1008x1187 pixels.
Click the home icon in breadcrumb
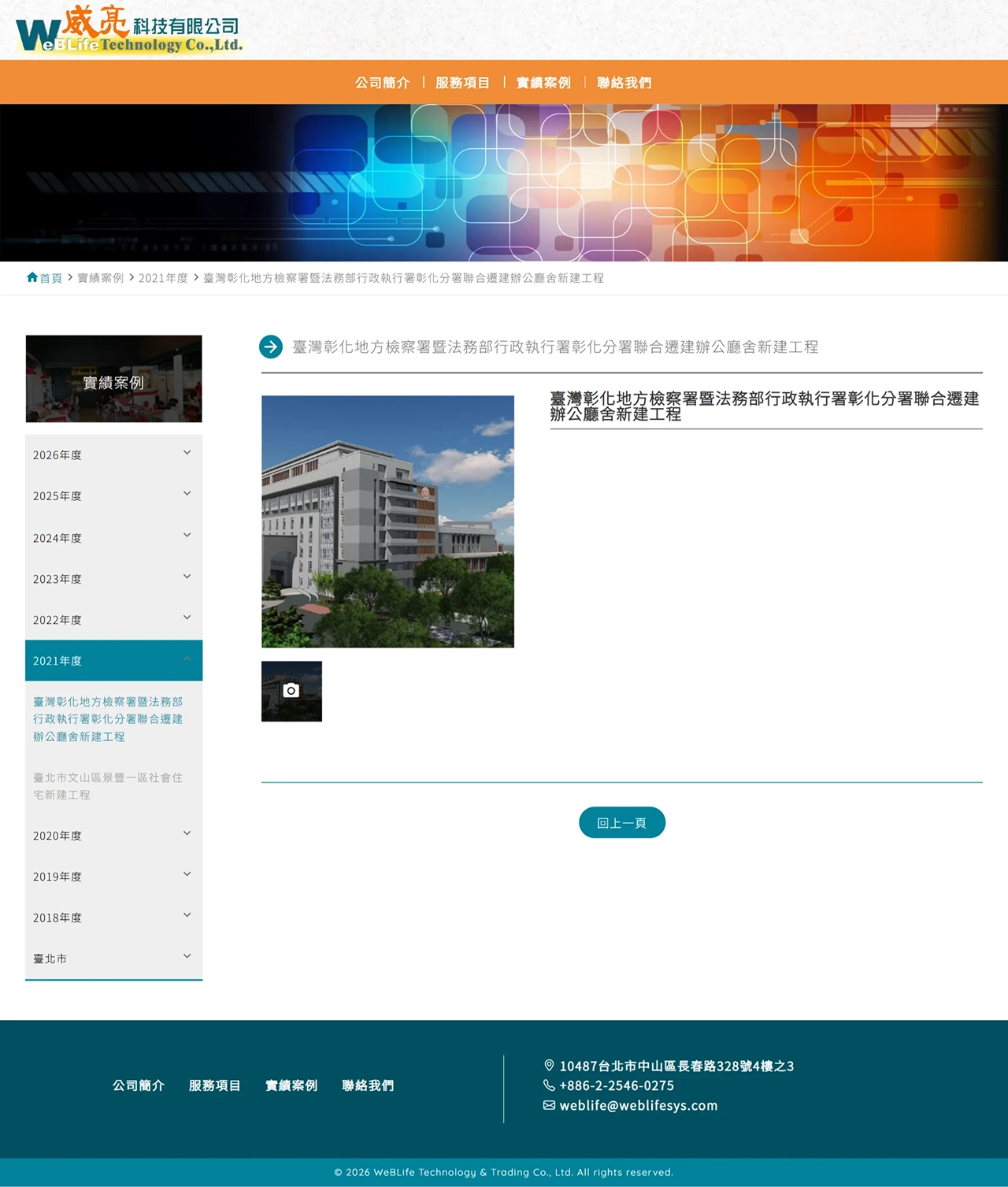pos(32,277)
